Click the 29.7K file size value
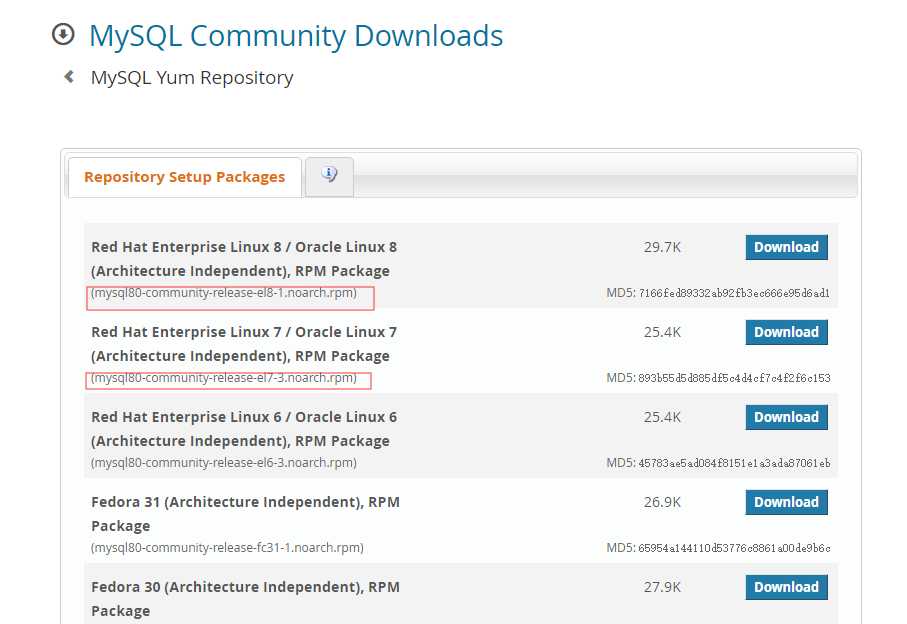Image resolution: width=907 pixels, height=624 pixels. click(x=662, y=248)
